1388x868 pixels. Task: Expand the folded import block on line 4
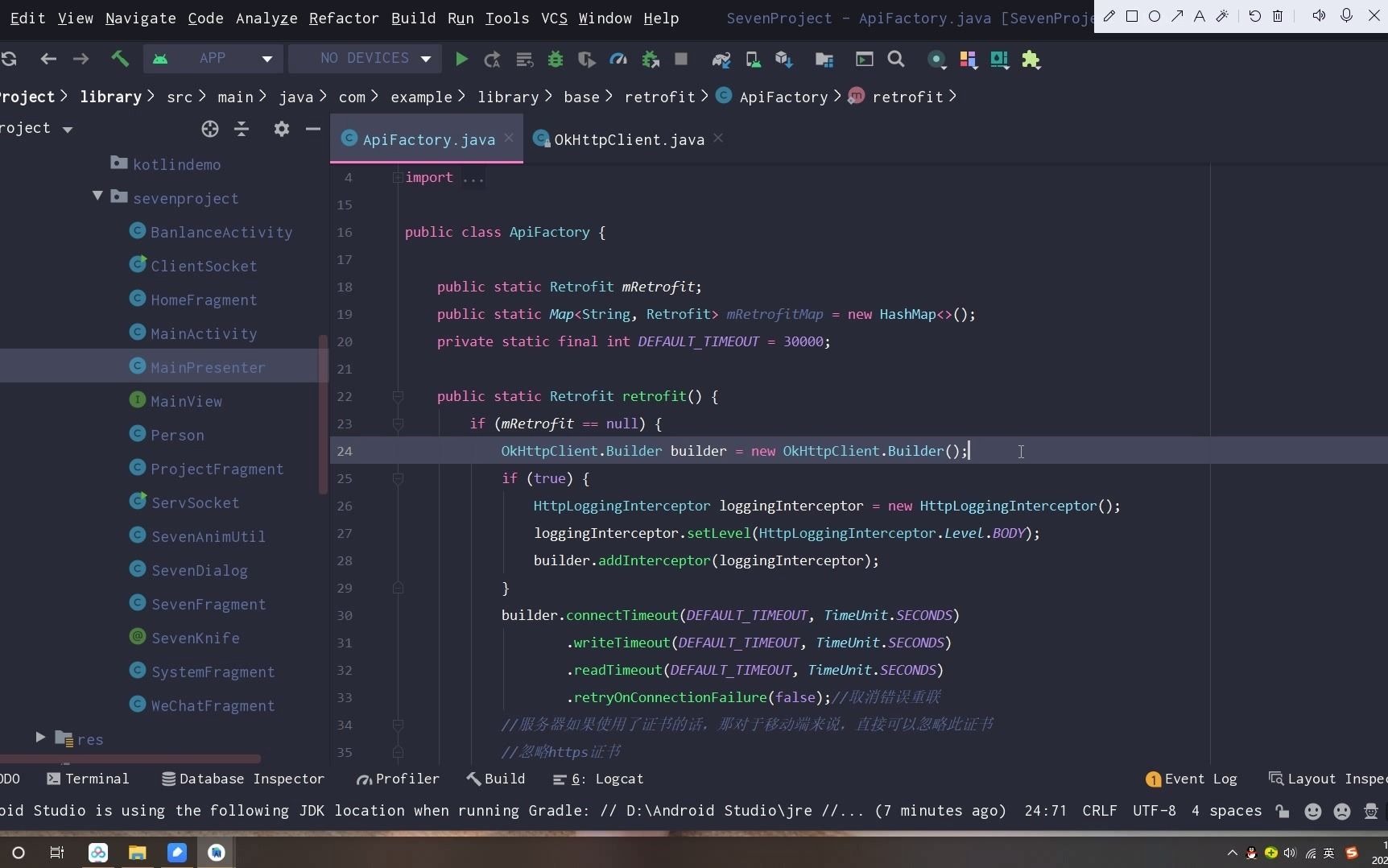coord(398,177)
